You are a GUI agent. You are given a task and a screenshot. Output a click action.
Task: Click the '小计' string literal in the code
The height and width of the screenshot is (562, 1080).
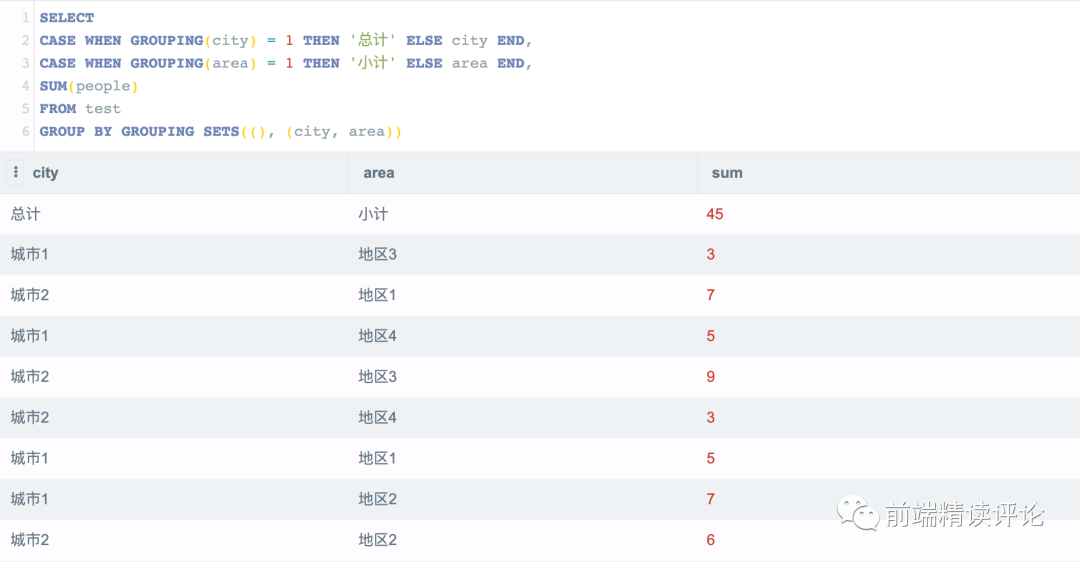[x=372, y=63]
